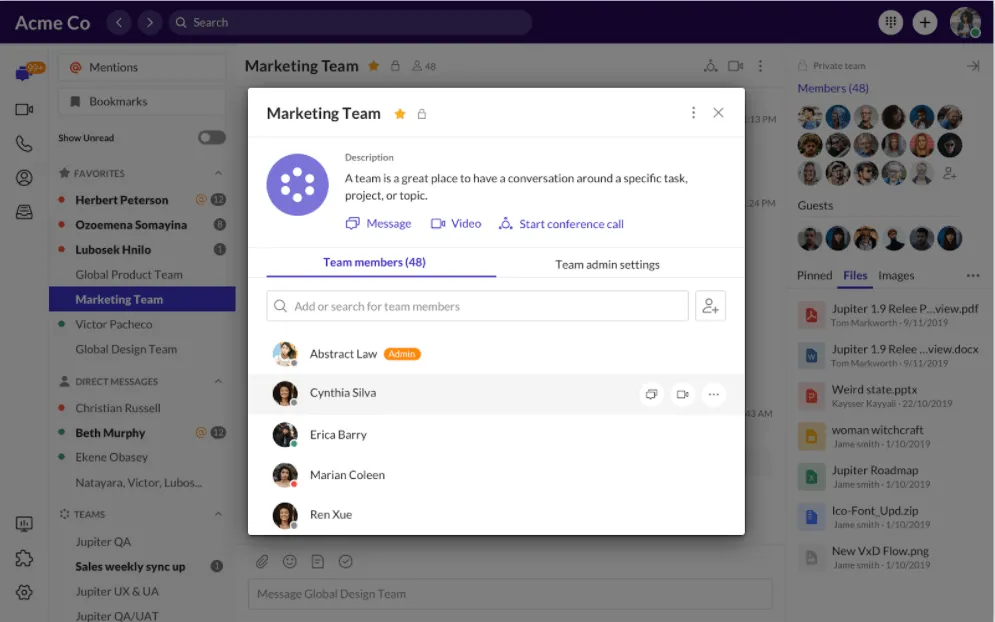Collapse the Teams section
The width and height of the screenshot is (995, 622).
(218, 514)
